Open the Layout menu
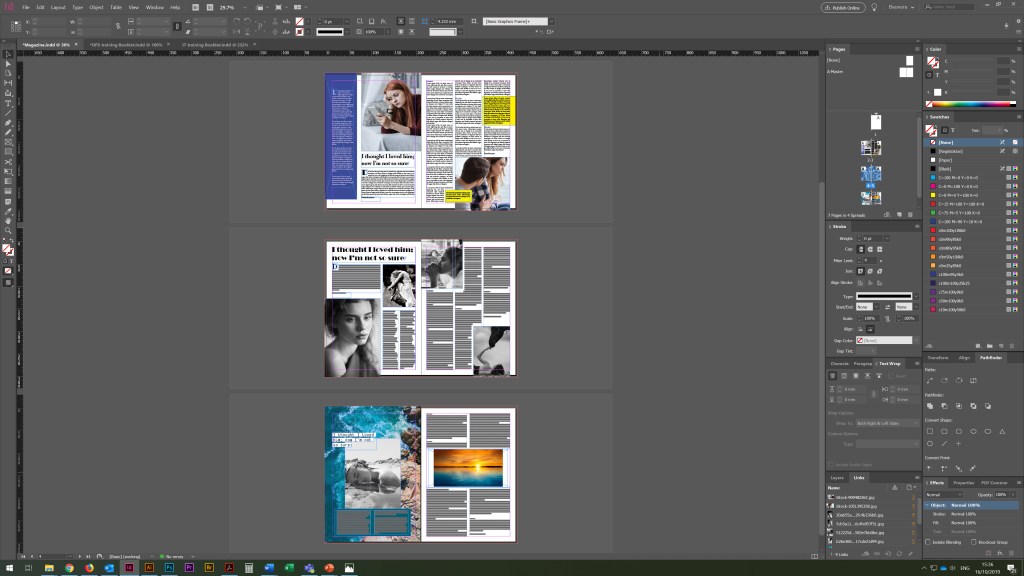Screen dimensions: 1024x576 pos(58,7)
